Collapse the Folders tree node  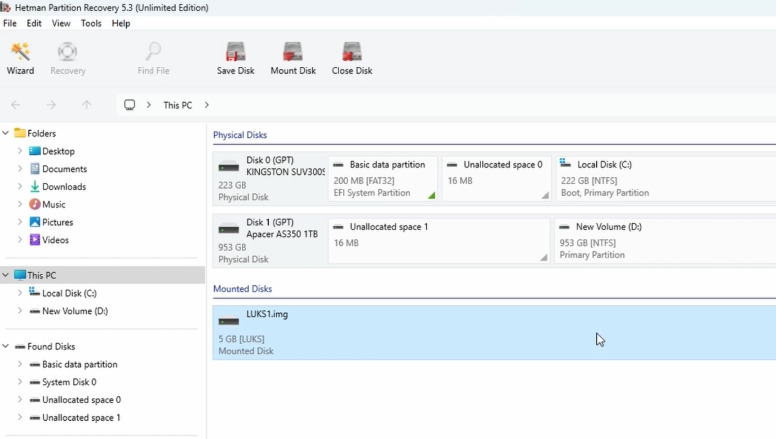(x=6, y=133)
